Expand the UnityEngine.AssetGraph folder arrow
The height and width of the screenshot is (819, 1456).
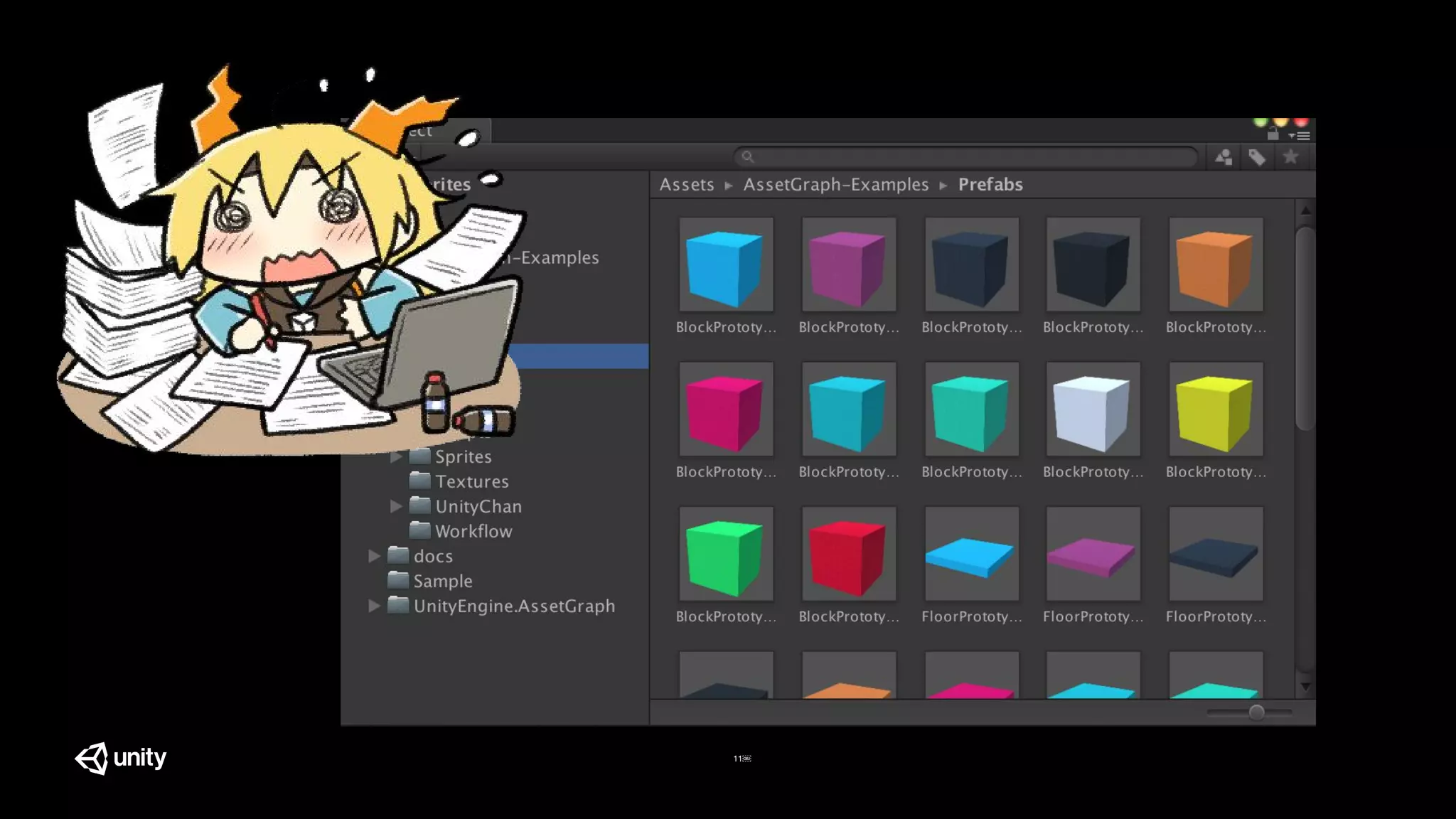pyautogui.click(x=374, y=606)
